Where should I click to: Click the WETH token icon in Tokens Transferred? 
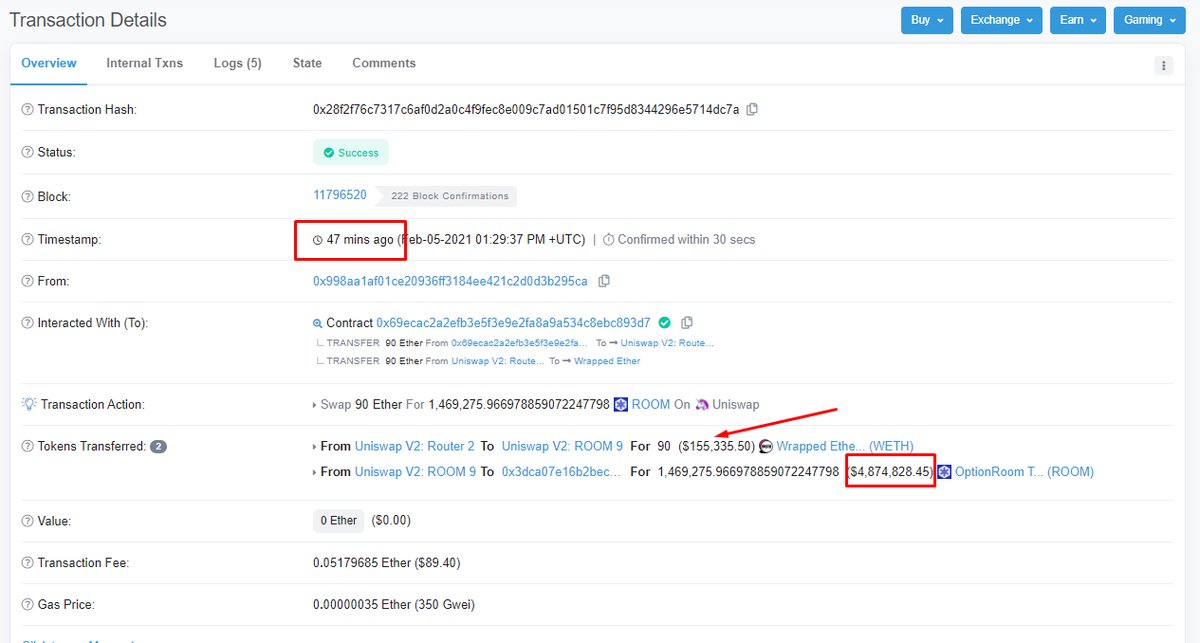point(766,446)
